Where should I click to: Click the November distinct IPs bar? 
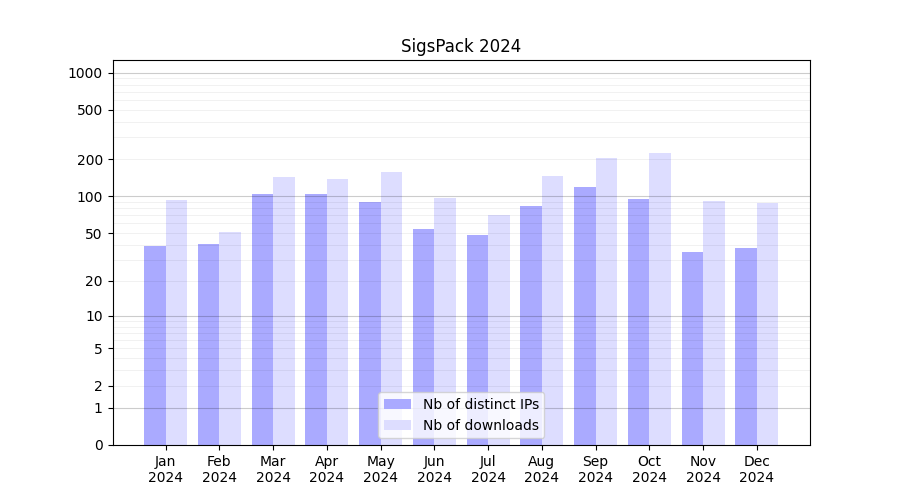coord(692,348)
